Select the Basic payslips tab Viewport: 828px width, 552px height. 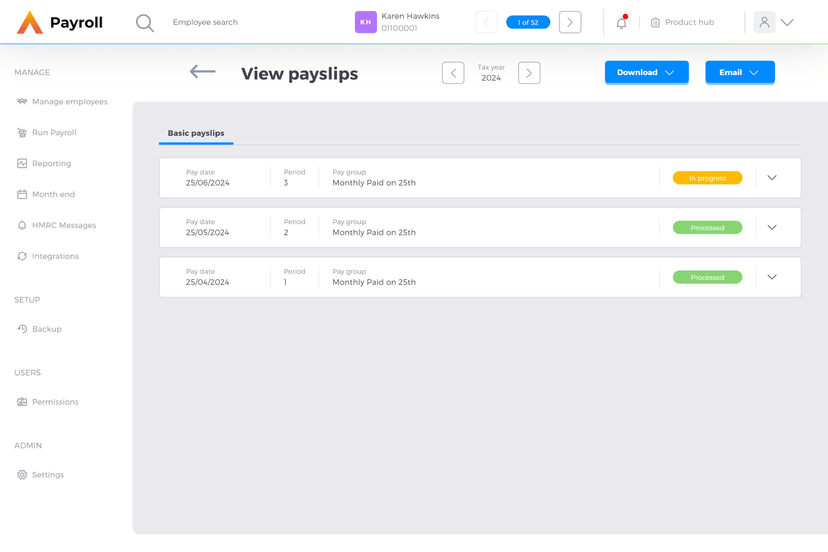[196, 133]
